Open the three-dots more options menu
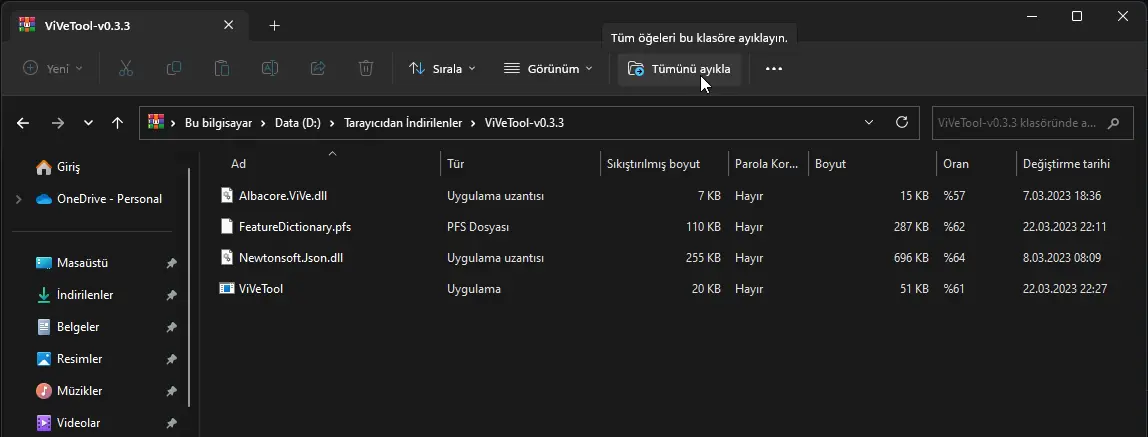The height and width of the screenshot is (437, 1148). pos(774,68)
